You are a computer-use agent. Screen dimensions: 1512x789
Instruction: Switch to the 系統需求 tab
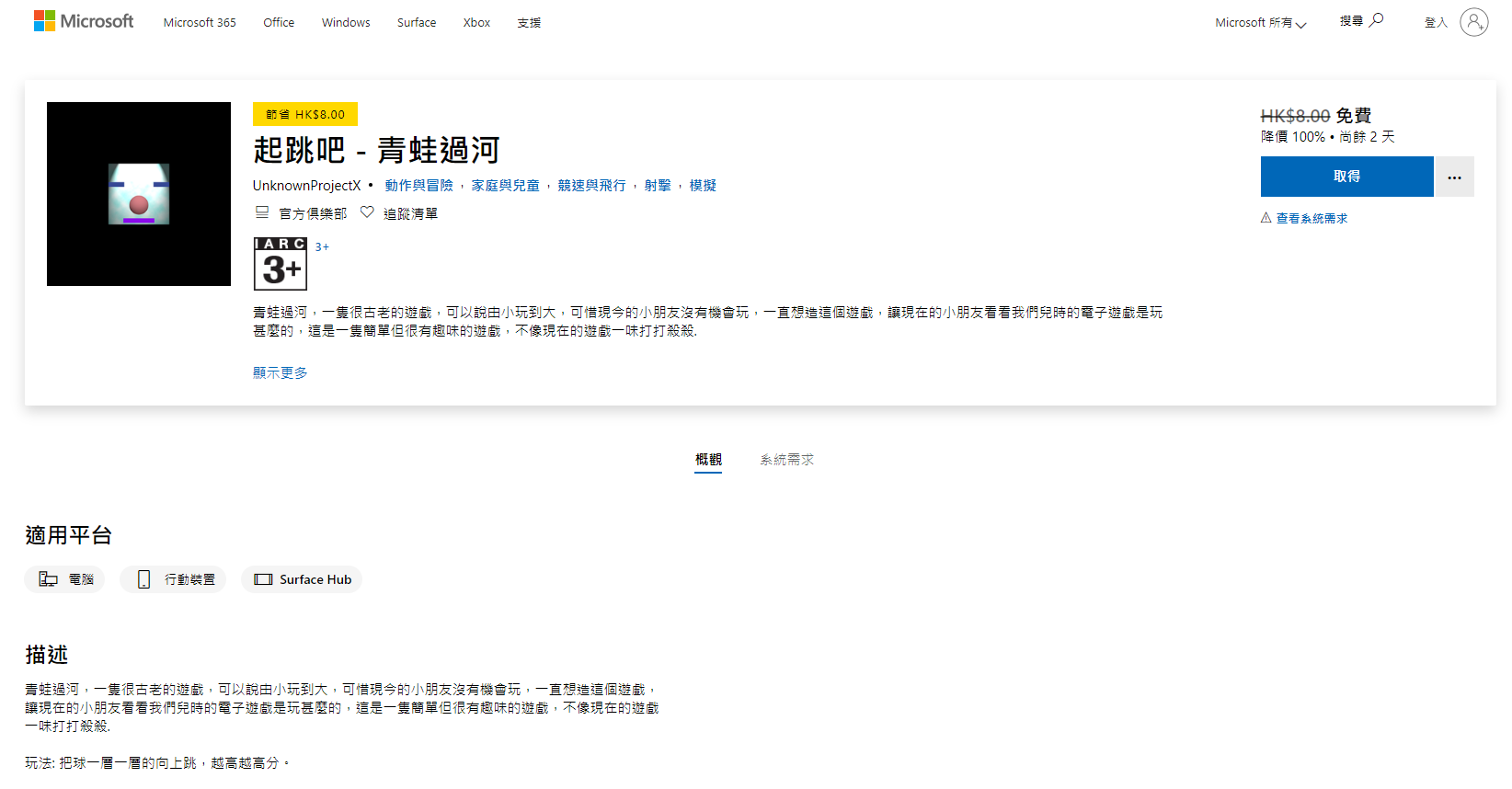tap(786, 460)
